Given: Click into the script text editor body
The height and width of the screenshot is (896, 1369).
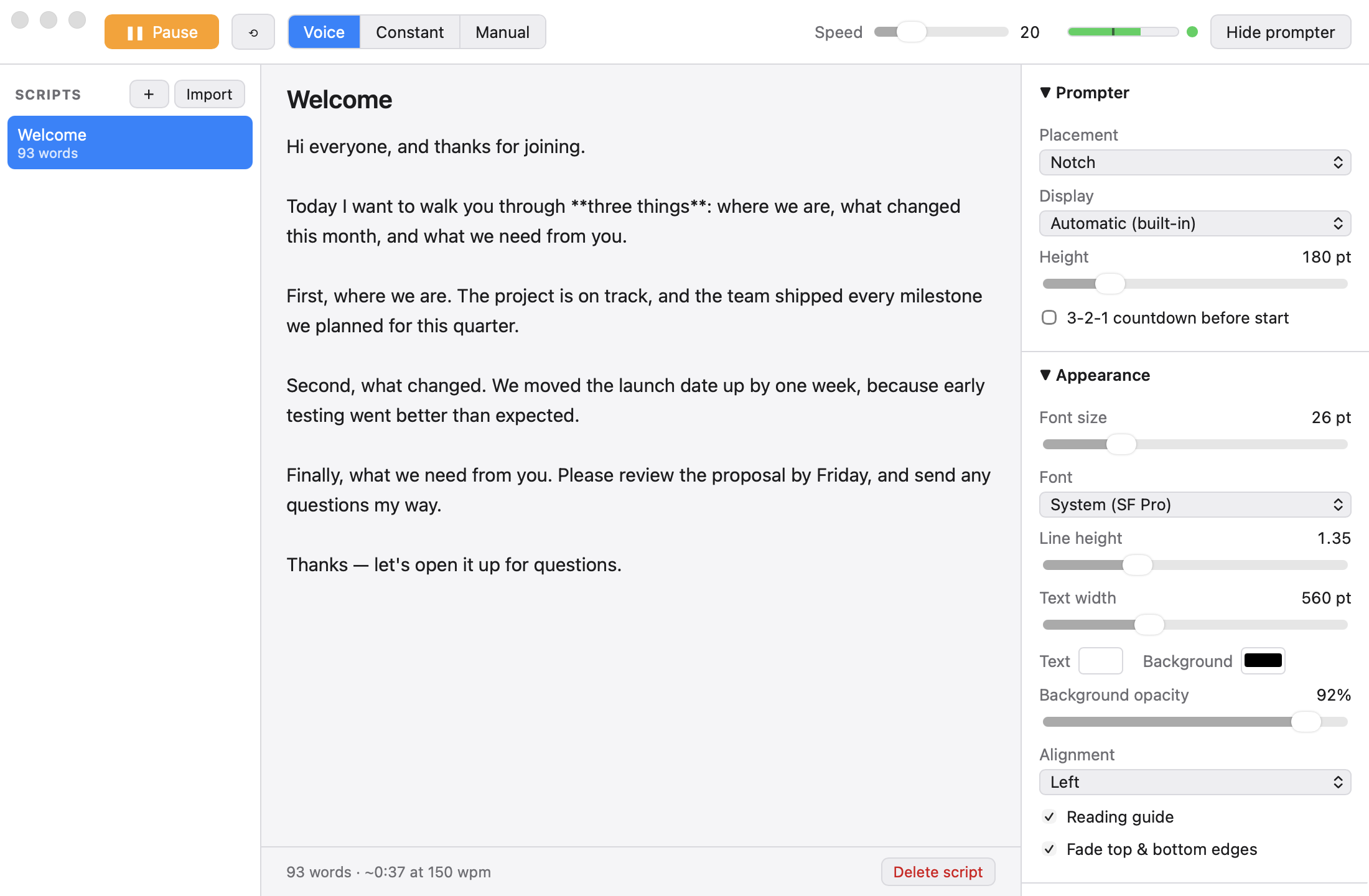Looking at the screenshot, I should (641, 485).
